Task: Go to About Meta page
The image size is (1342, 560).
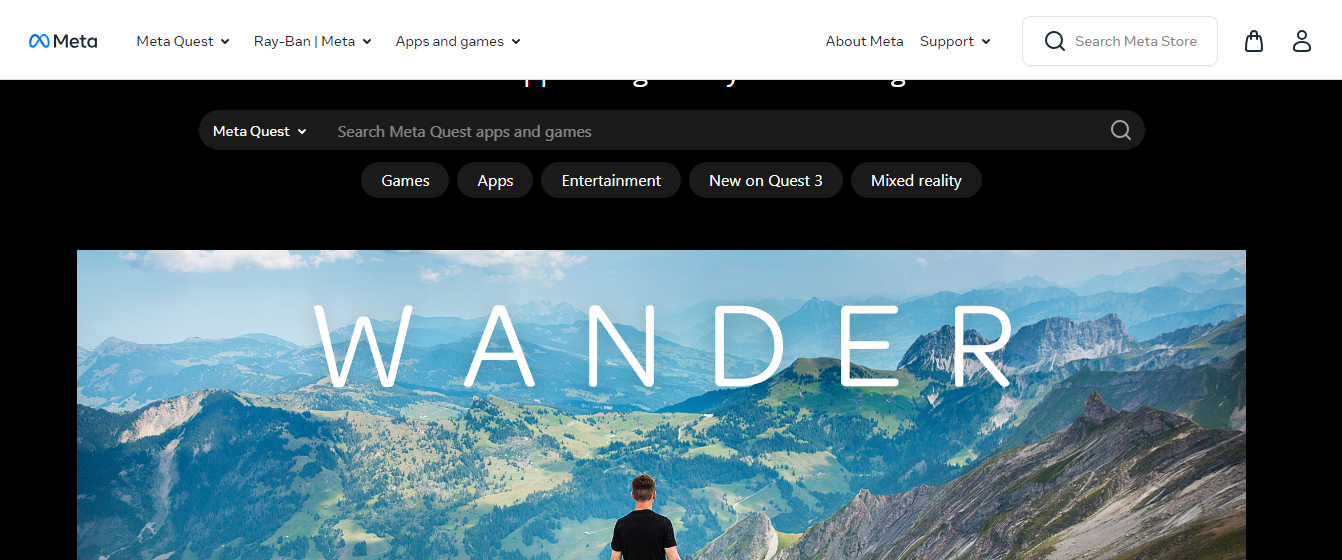Action: 864,41
